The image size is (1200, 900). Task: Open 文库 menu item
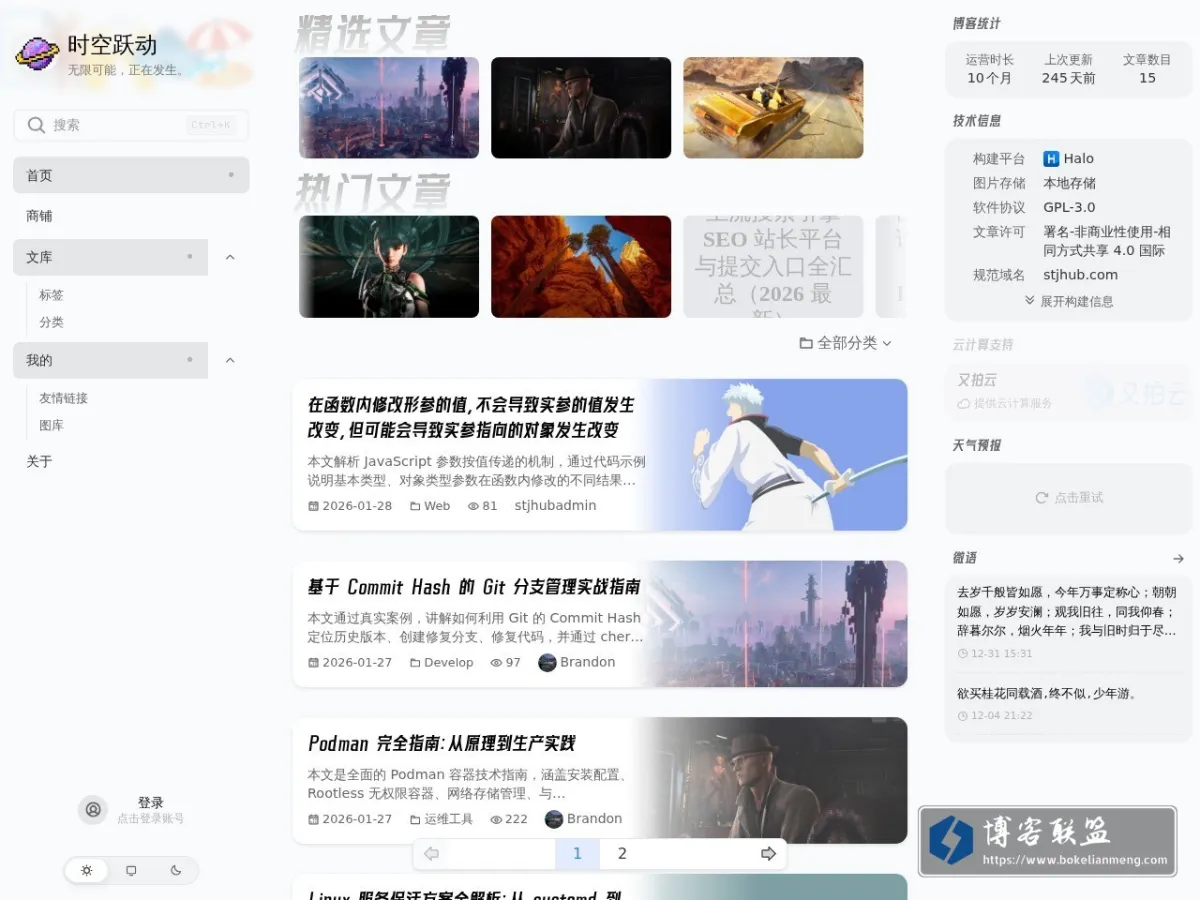point(110,257)
